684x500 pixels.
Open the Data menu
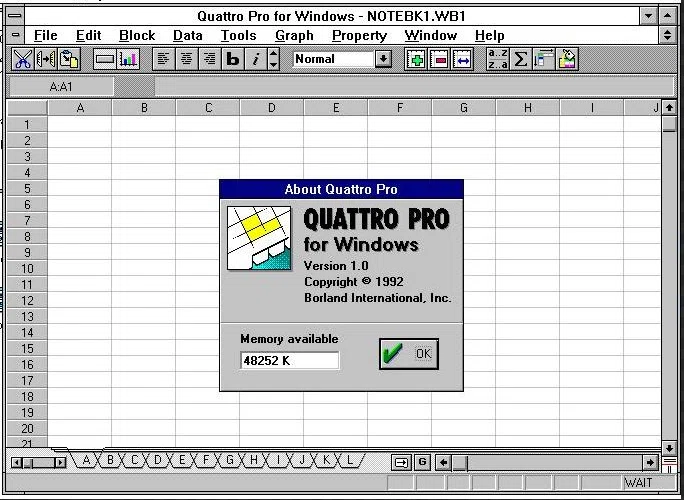click(188, 35)
